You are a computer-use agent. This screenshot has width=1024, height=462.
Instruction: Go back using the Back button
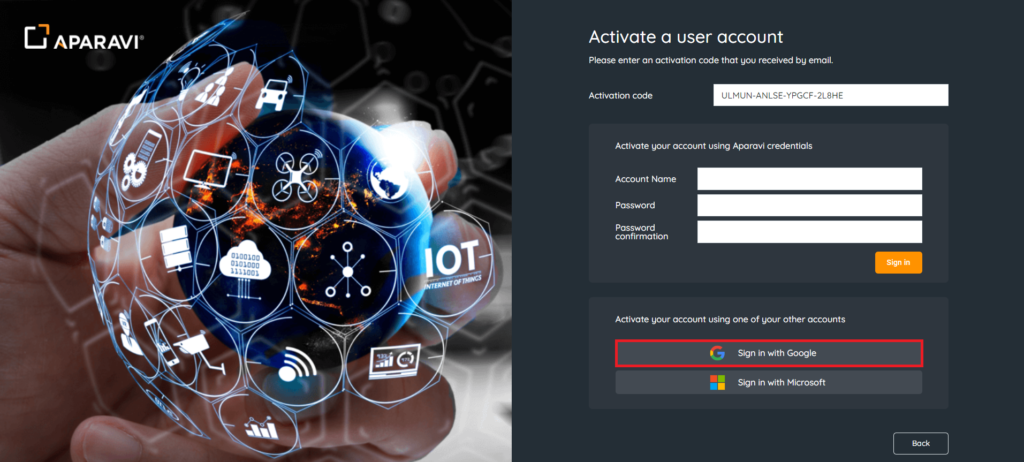920,443
